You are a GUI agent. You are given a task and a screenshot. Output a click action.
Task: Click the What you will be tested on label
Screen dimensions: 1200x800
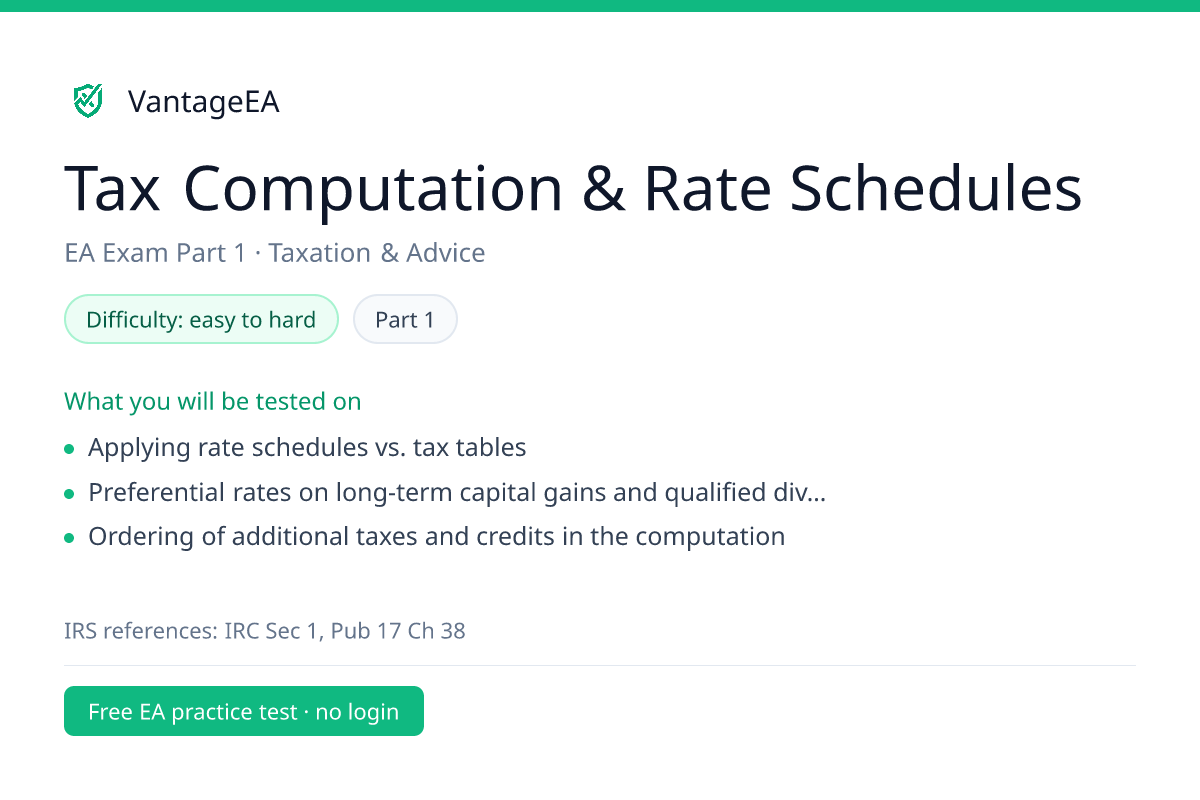[212, 401]
